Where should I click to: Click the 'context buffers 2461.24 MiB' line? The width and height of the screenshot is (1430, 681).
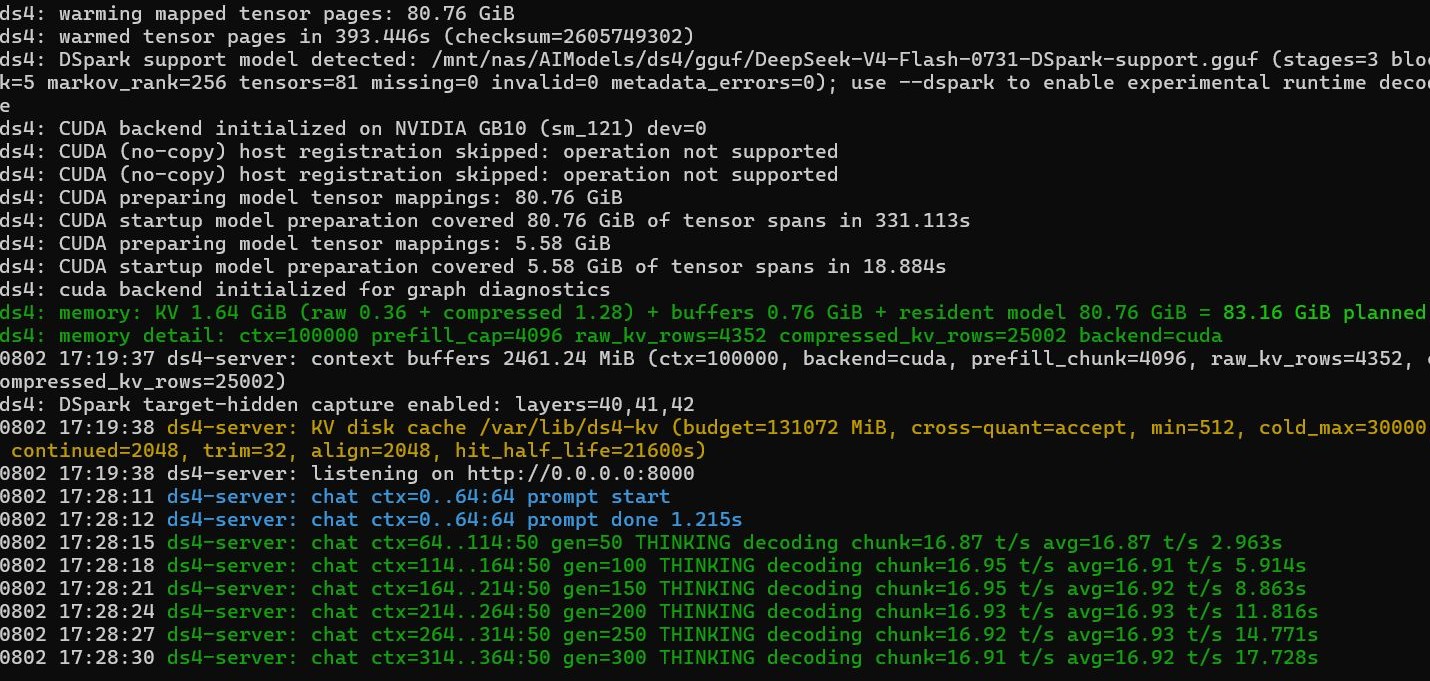(713, 369)
